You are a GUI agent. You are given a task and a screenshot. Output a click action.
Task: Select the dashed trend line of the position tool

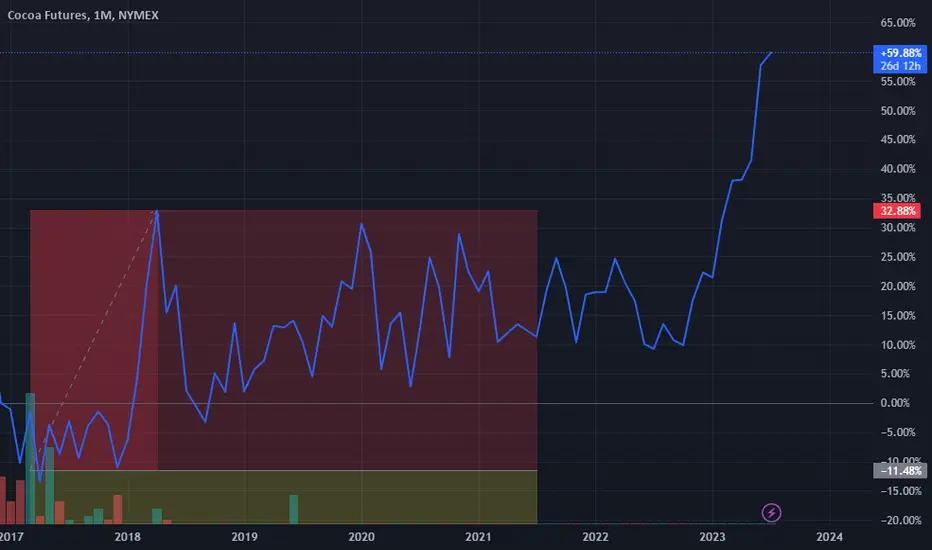pyautogui.click(x=94, y=340)
